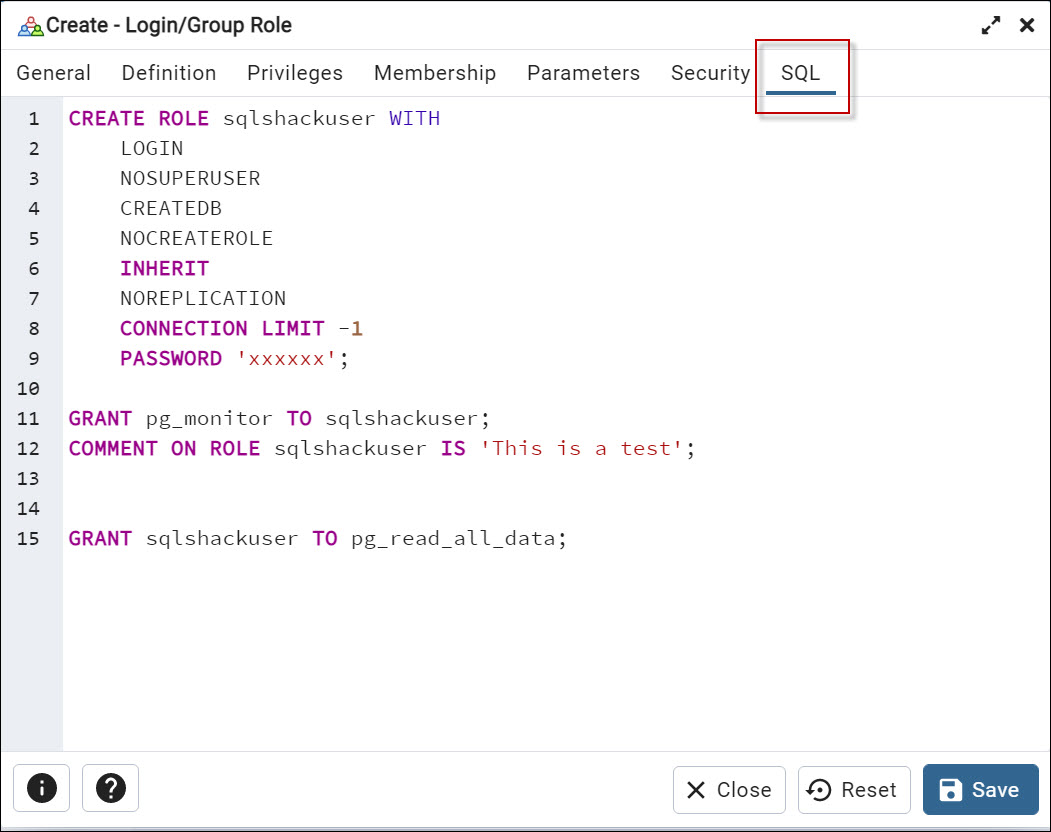Click the expand dialog arrows icon
Viewport: 1051px width, 832px height.
click(990, 25)
